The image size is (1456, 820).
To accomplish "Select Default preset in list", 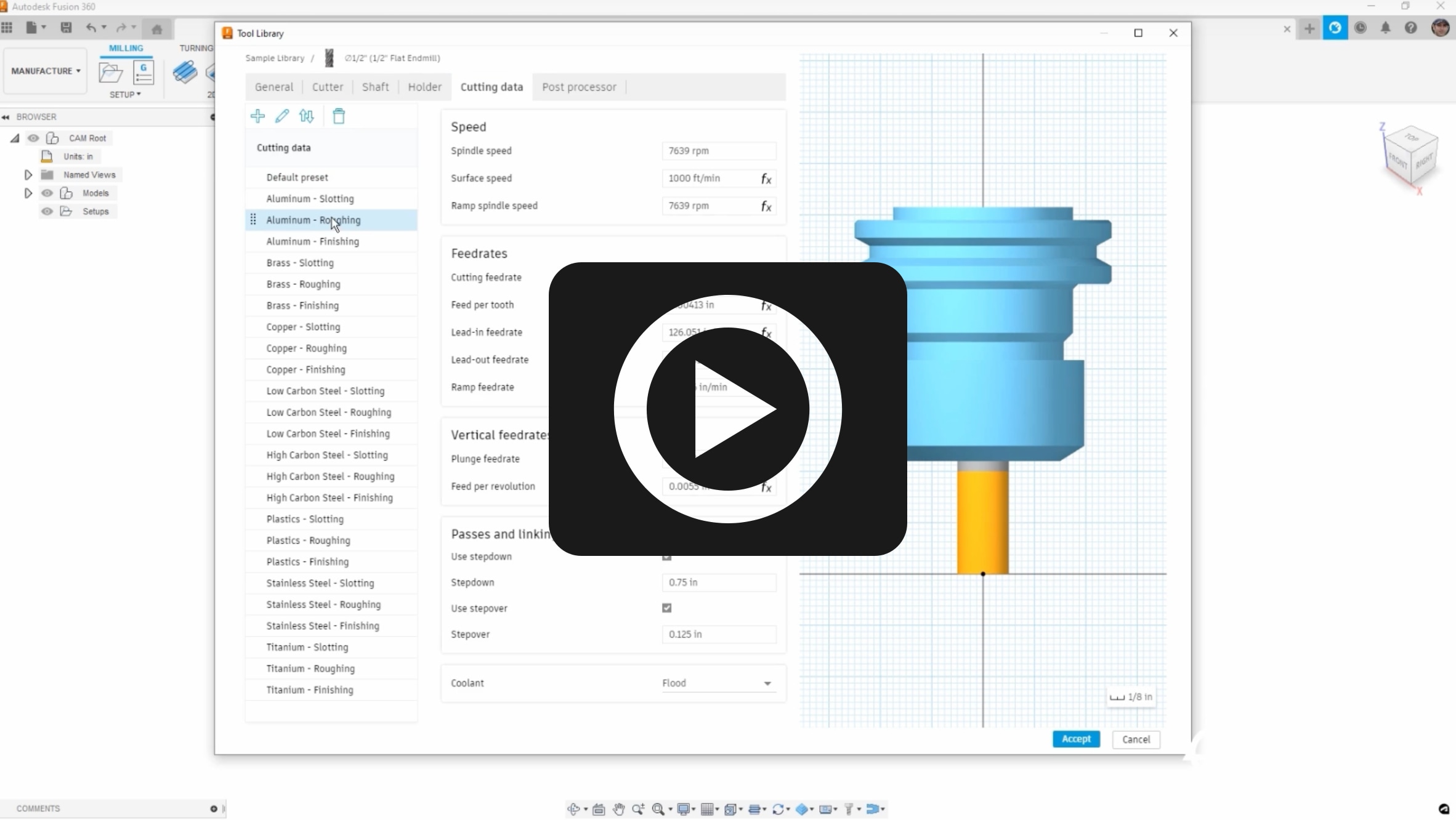I will click(331, 177).
